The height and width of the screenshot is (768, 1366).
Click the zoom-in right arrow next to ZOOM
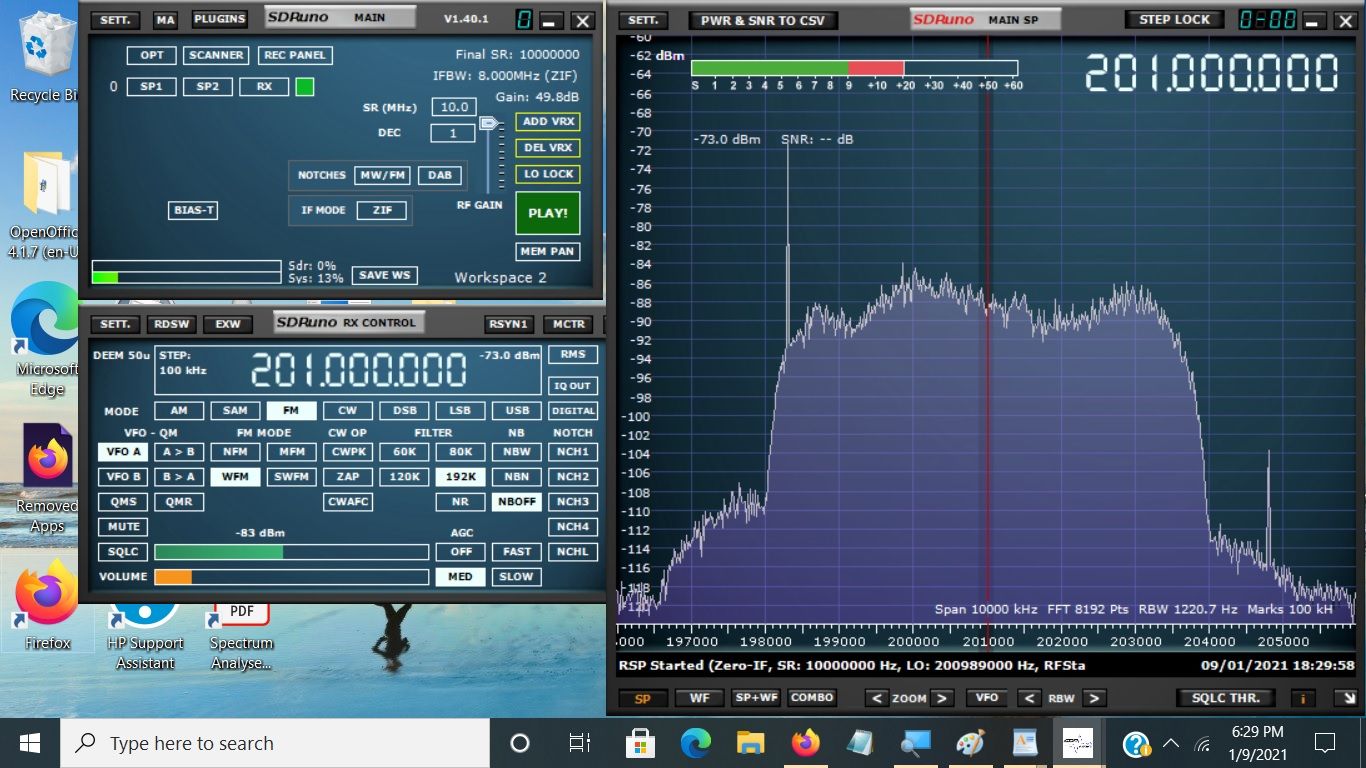click(942, 698)
